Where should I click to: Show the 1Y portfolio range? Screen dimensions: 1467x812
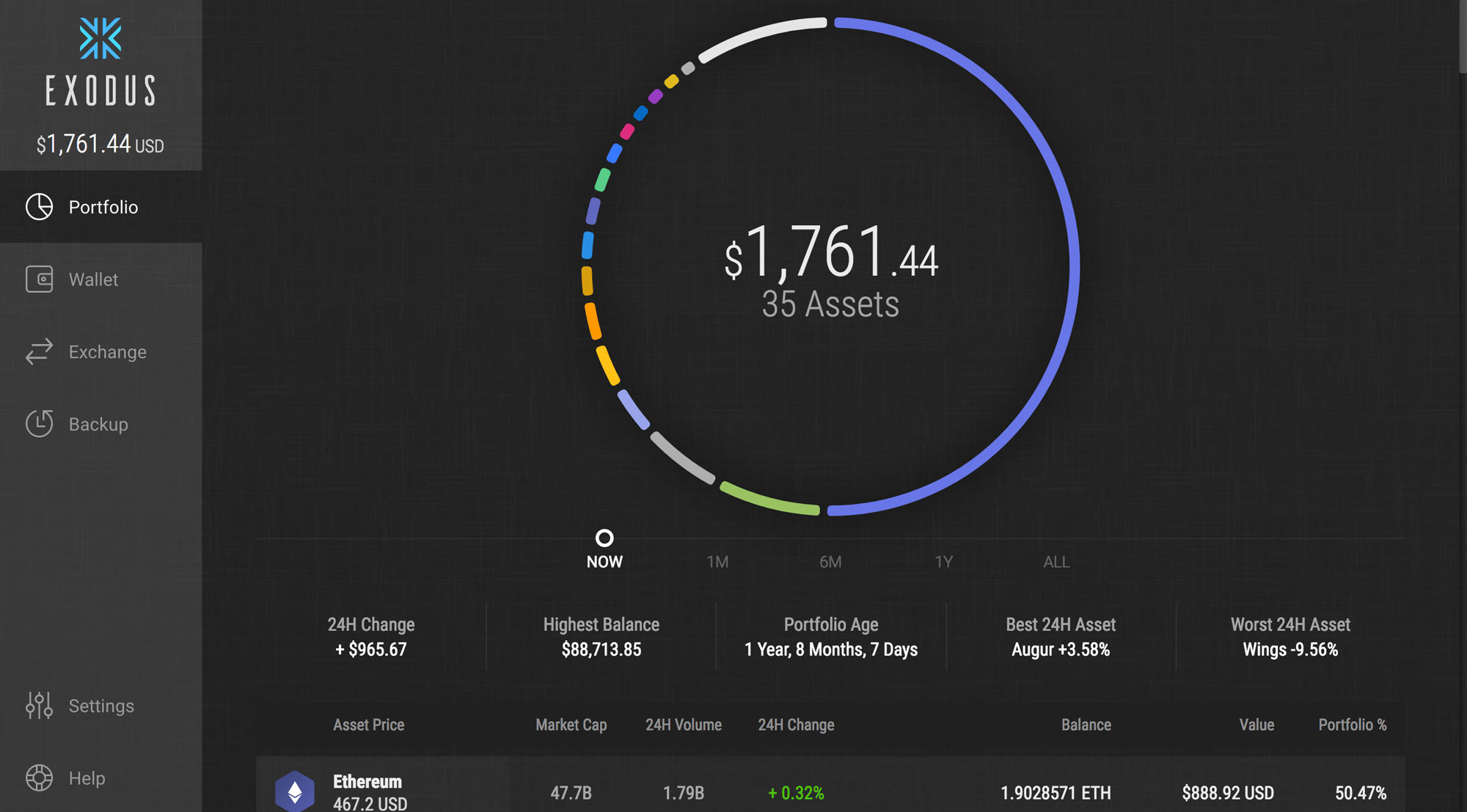pos(943,562)
